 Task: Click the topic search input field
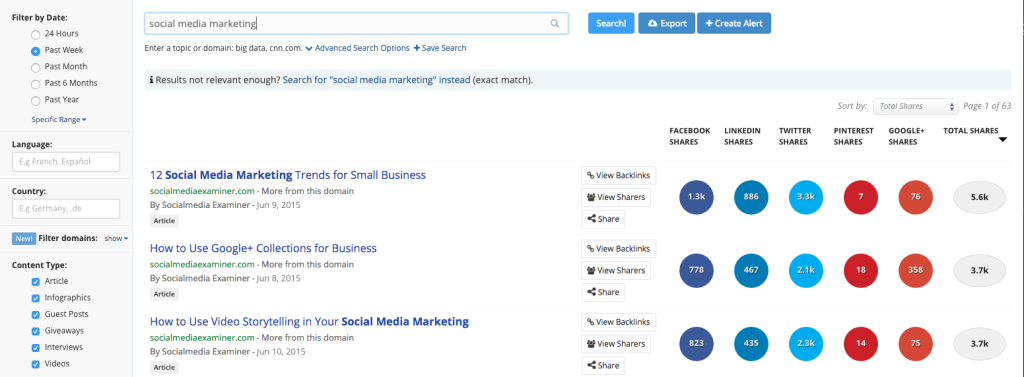click(356, 24)
